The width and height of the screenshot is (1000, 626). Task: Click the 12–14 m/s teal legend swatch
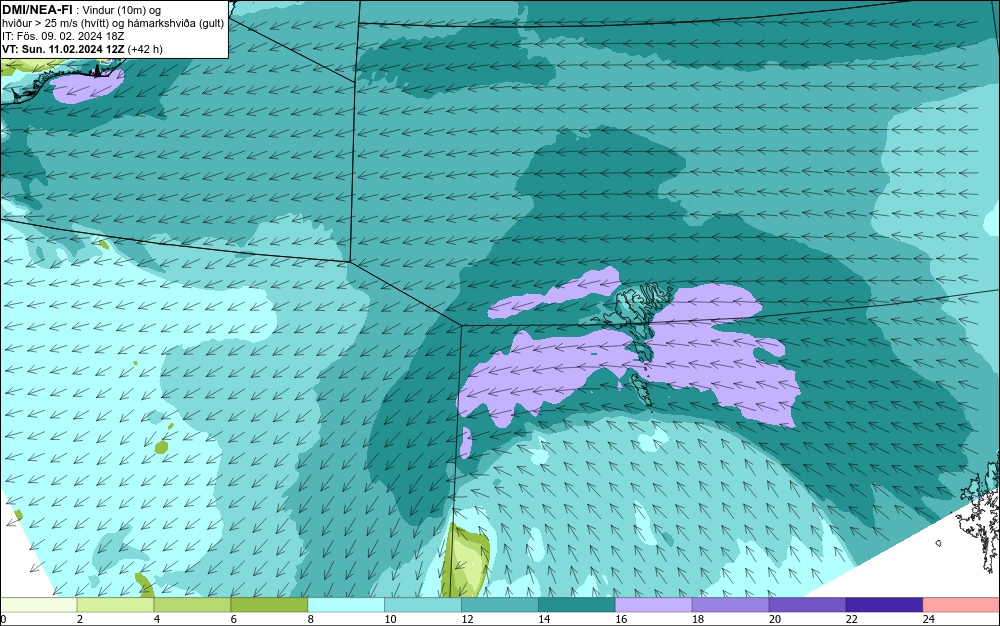pos(499,605)
